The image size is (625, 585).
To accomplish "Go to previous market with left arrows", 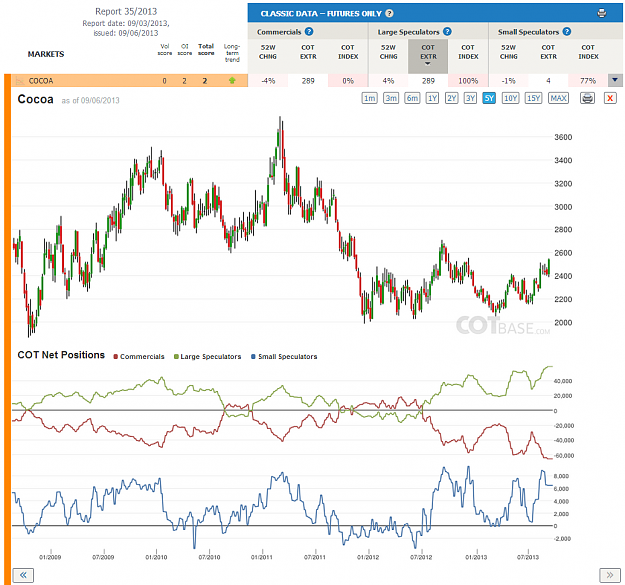I will point(23,575).
